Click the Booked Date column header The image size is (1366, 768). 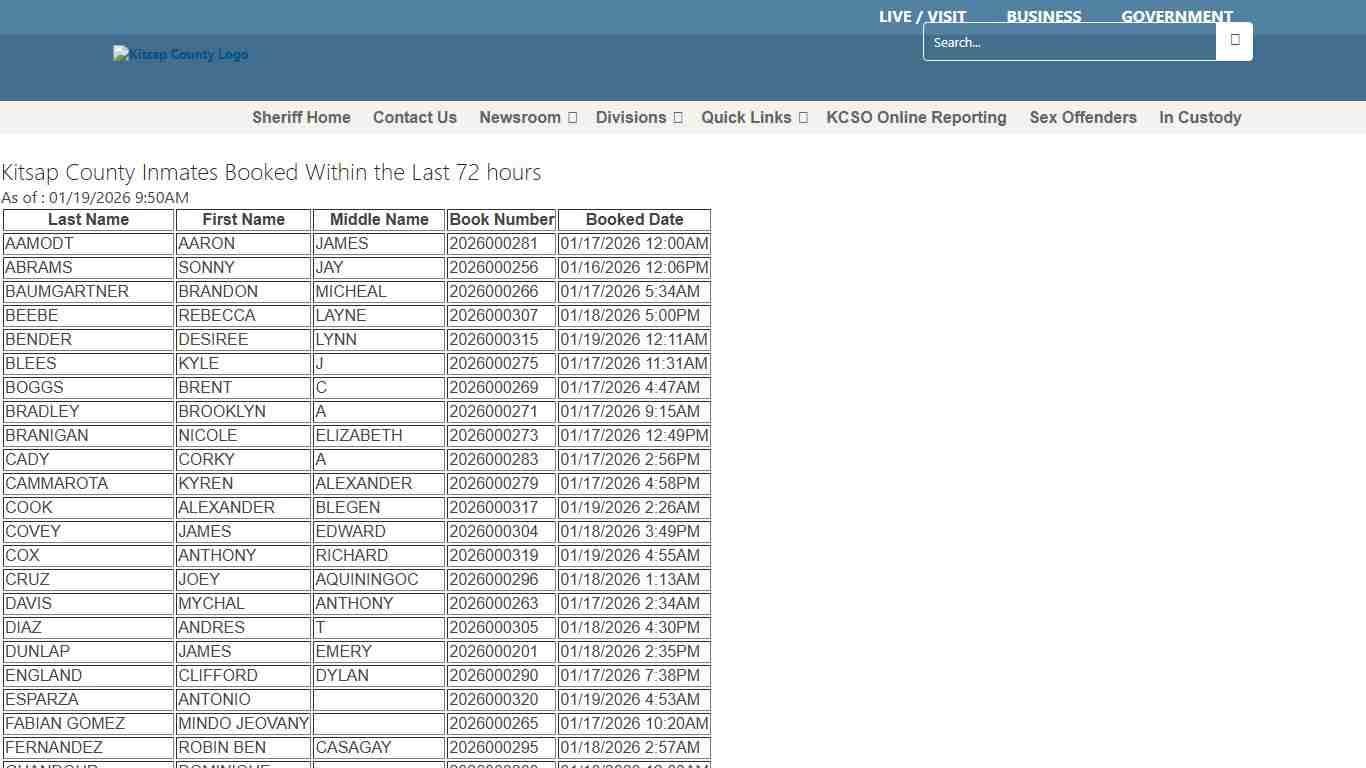[x=634, y=219]
